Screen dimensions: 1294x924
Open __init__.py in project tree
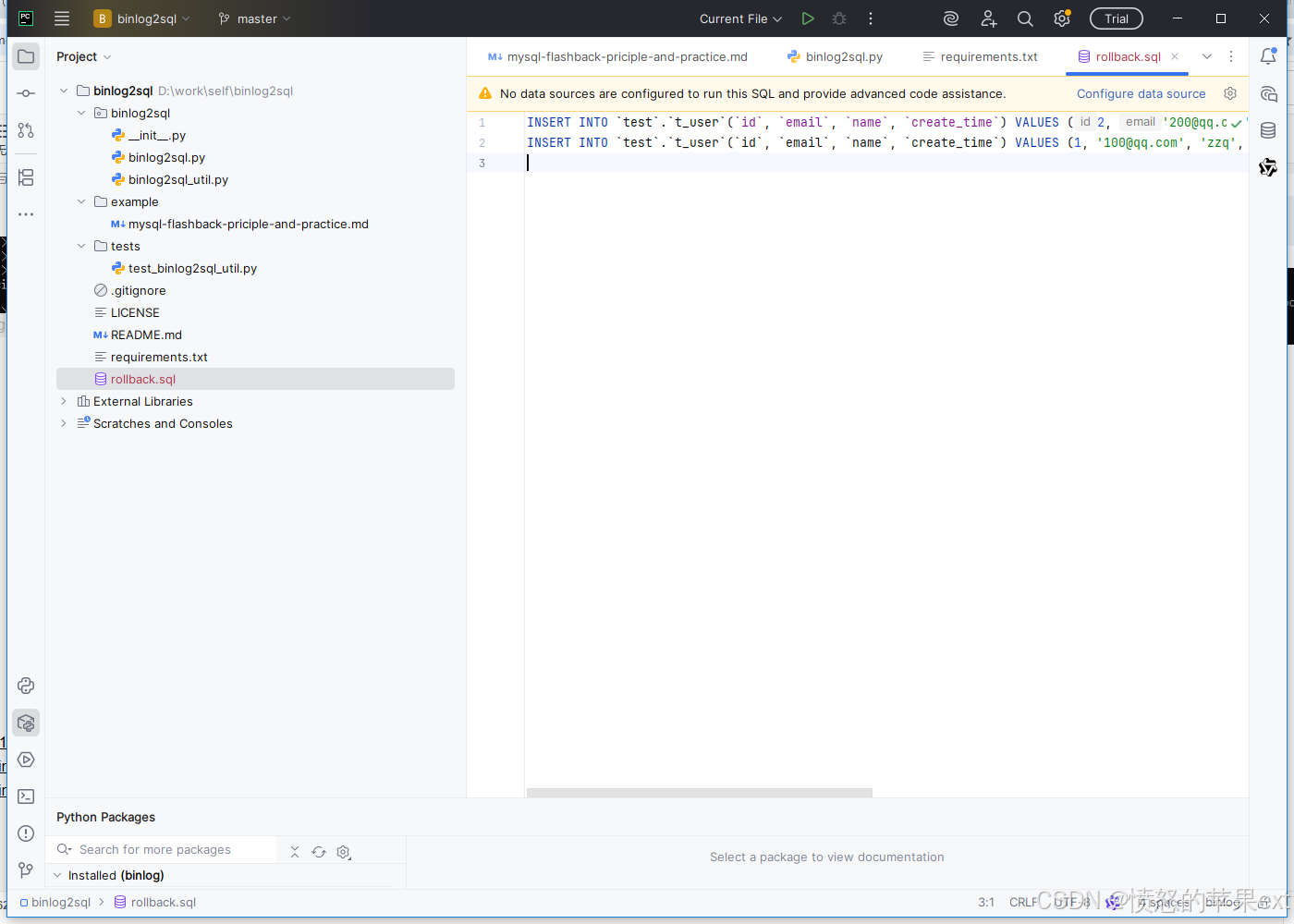click(x=148, y=135)
